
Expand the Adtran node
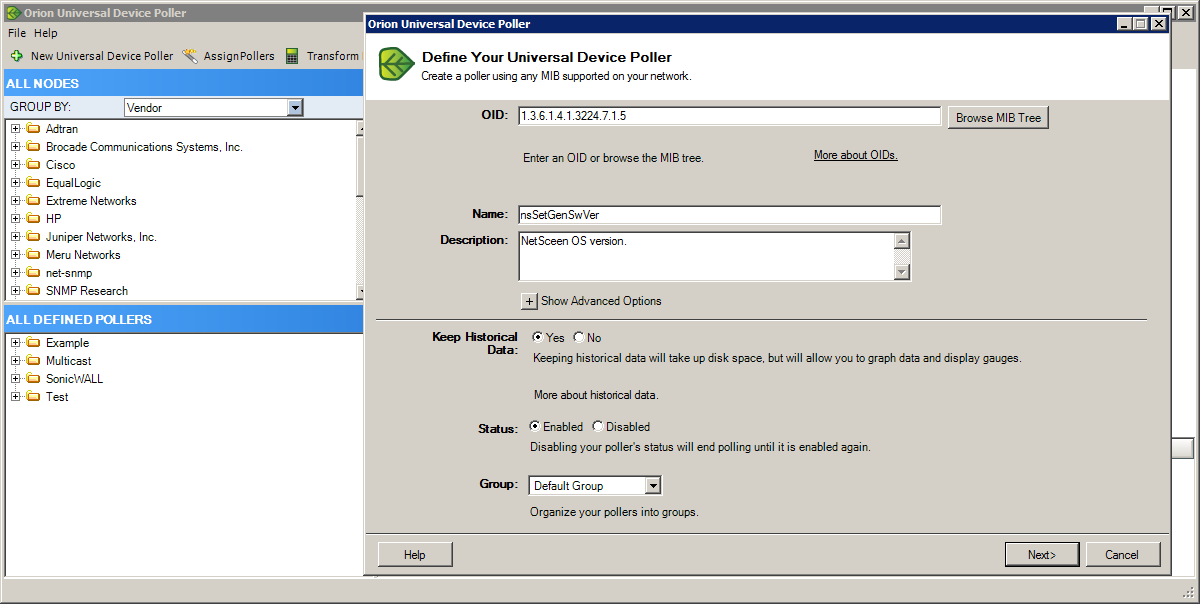coord(15,129)
